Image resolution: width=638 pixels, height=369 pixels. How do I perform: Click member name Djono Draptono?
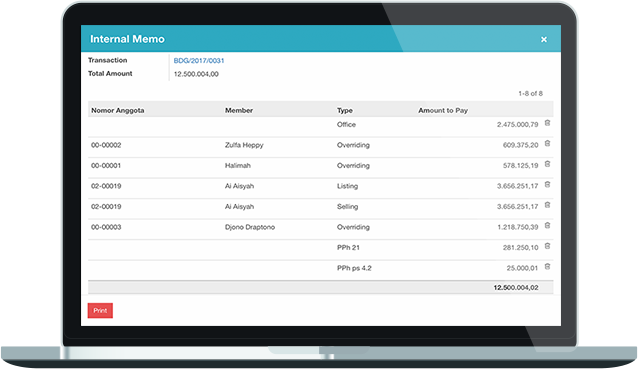[x=250, y=227]
